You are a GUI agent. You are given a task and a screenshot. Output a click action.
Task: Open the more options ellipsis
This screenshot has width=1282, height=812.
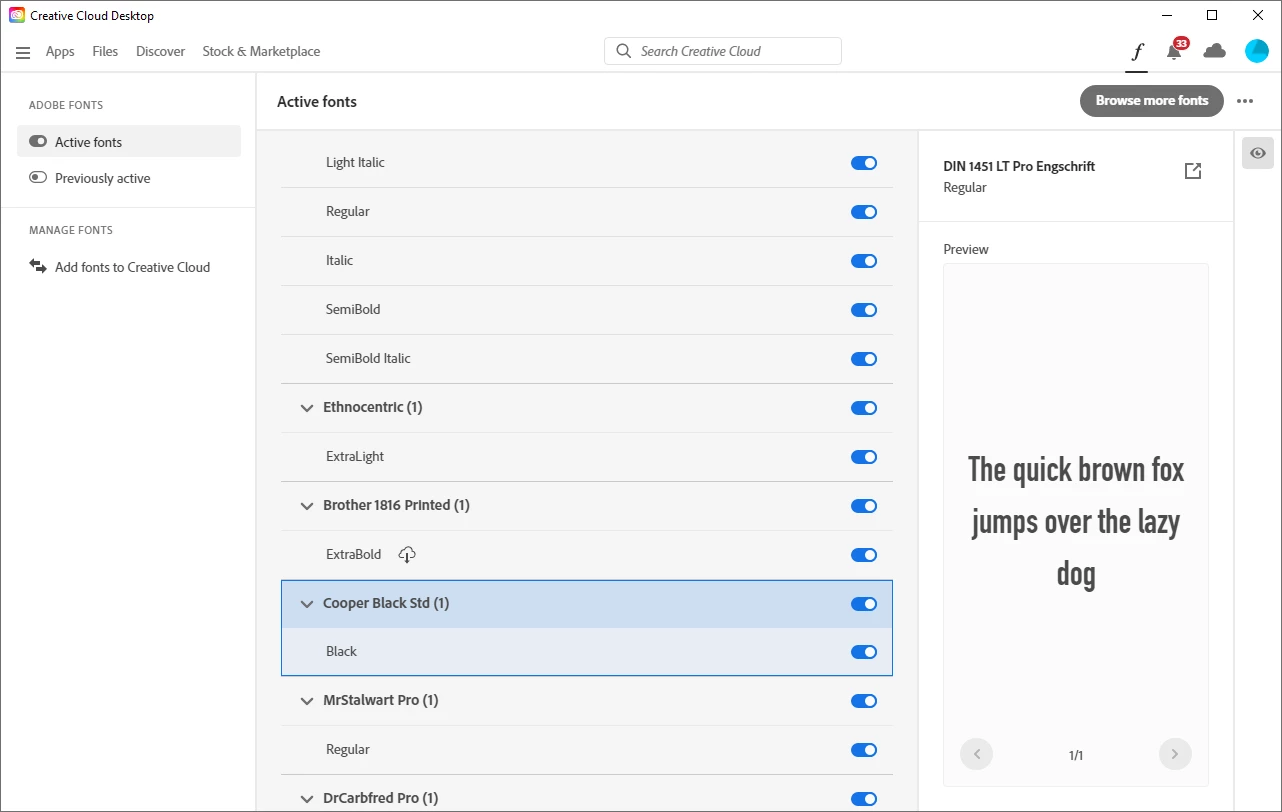click(x=1245, y=101)
